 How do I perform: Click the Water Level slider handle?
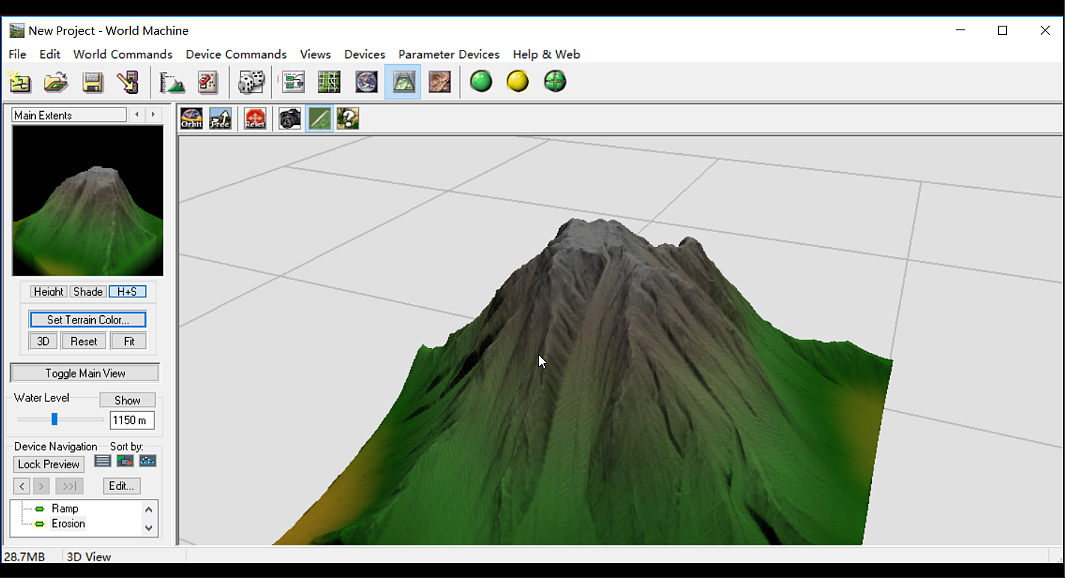click(x=54, y=420)
